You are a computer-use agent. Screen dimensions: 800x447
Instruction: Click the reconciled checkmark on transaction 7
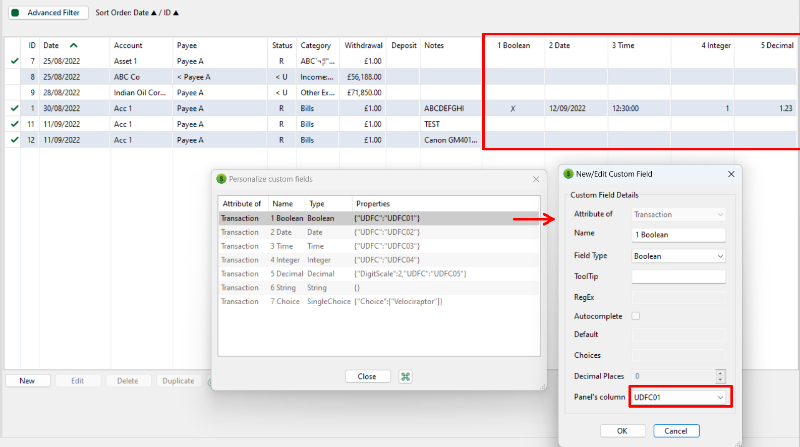[15, 61]
